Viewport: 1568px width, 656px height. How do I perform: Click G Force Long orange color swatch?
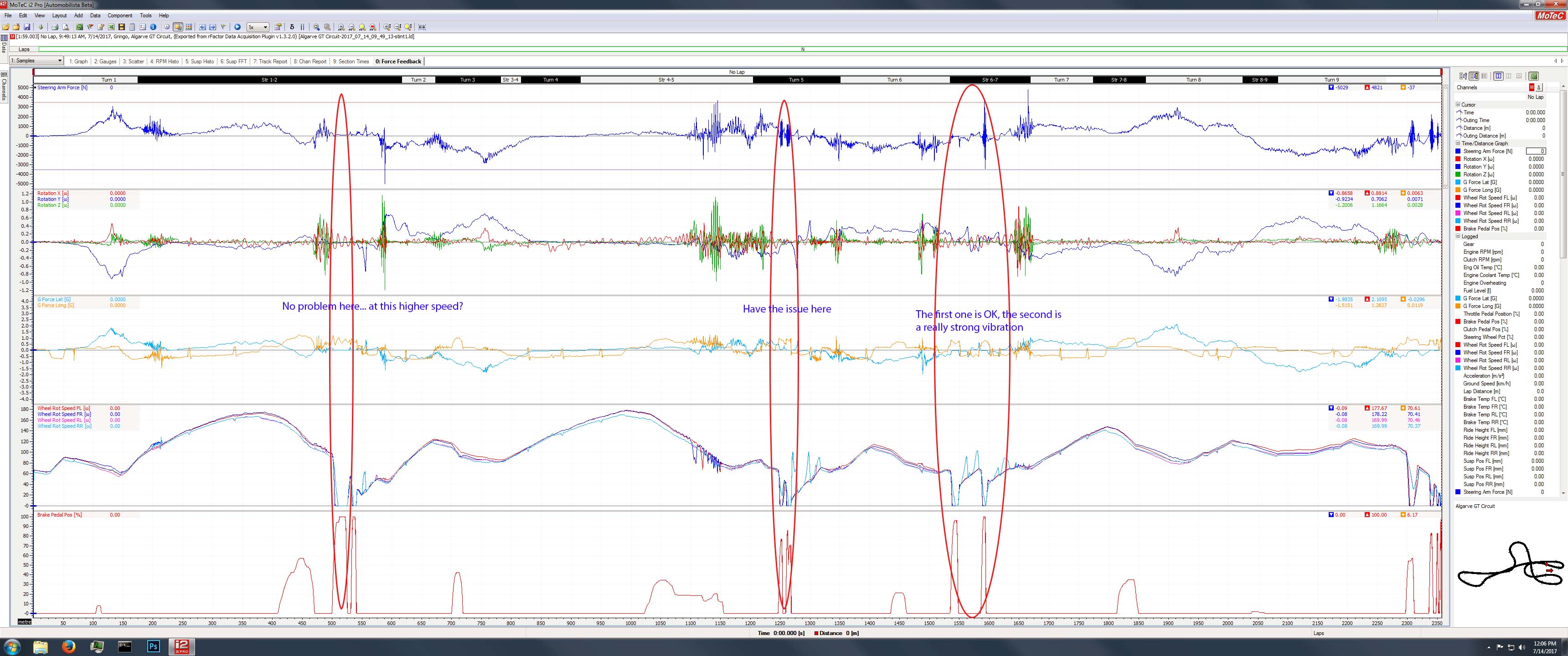[1458, 190]
